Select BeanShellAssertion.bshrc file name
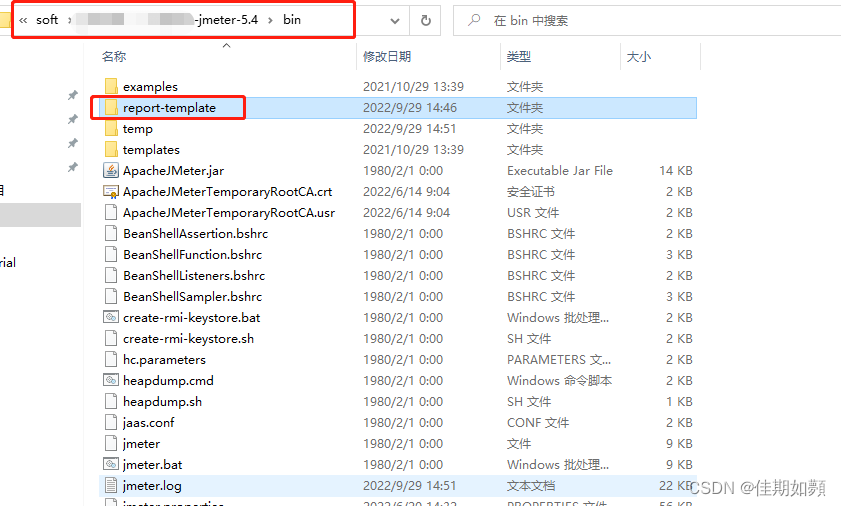 click(x=195, y=233)
